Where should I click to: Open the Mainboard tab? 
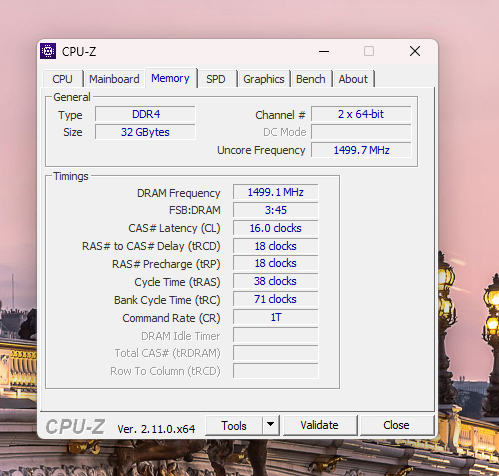click(x=114, y=79)
